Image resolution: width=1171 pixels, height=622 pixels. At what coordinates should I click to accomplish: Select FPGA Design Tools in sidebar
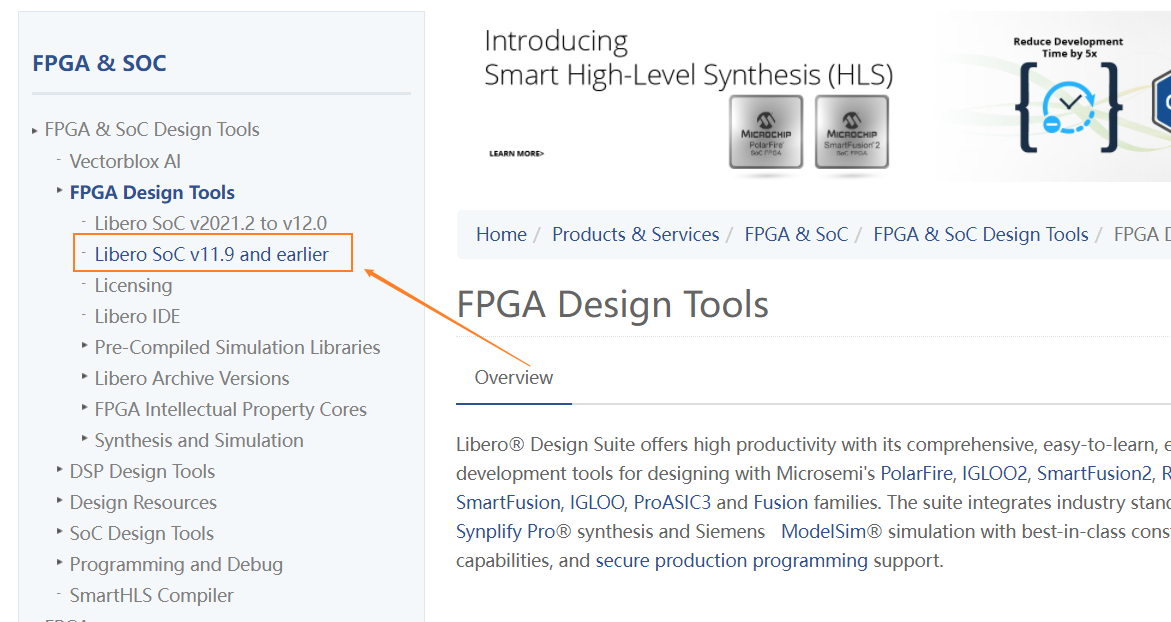coord(152,193)
